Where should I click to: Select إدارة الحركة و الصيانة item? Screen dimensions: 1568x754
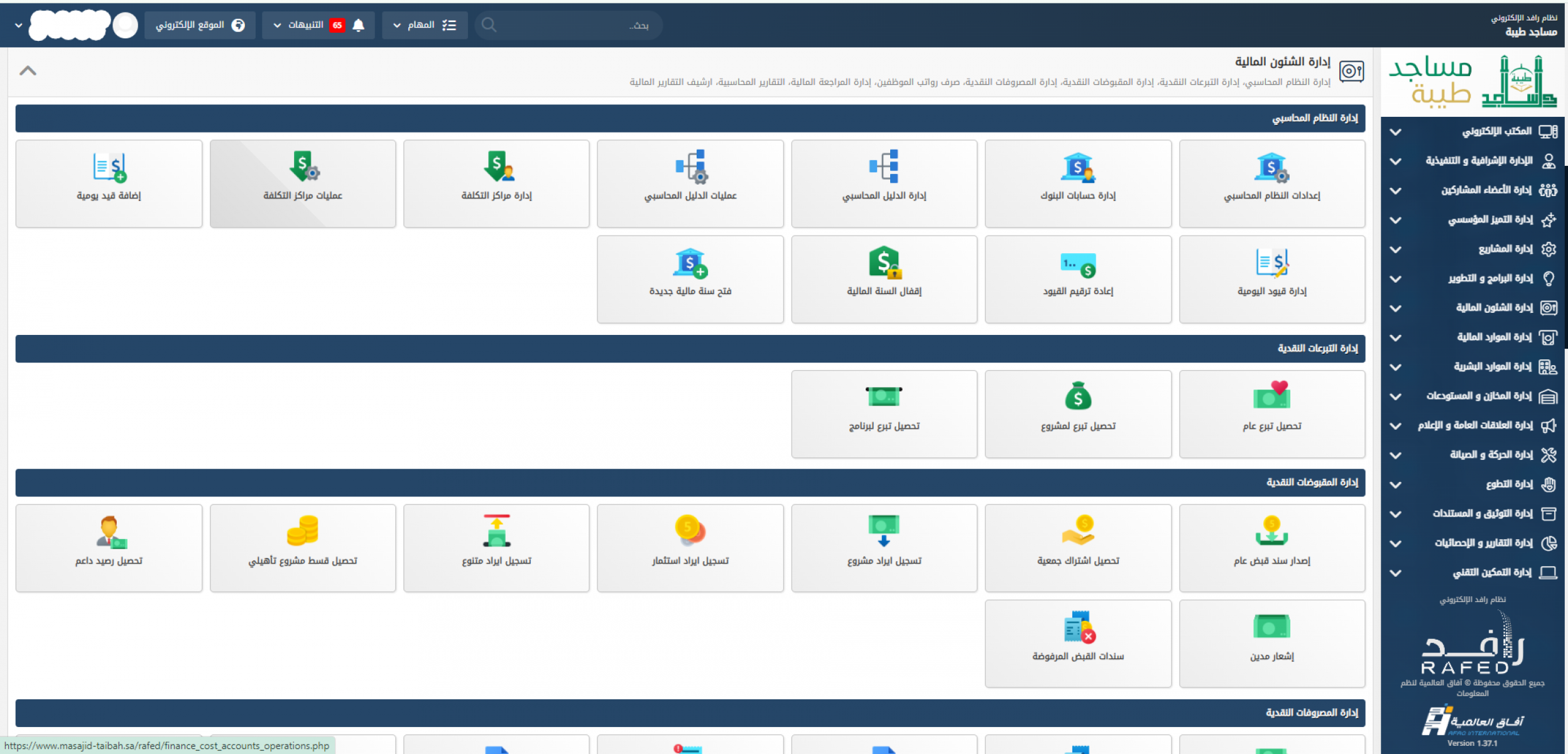pos(1473,455)
